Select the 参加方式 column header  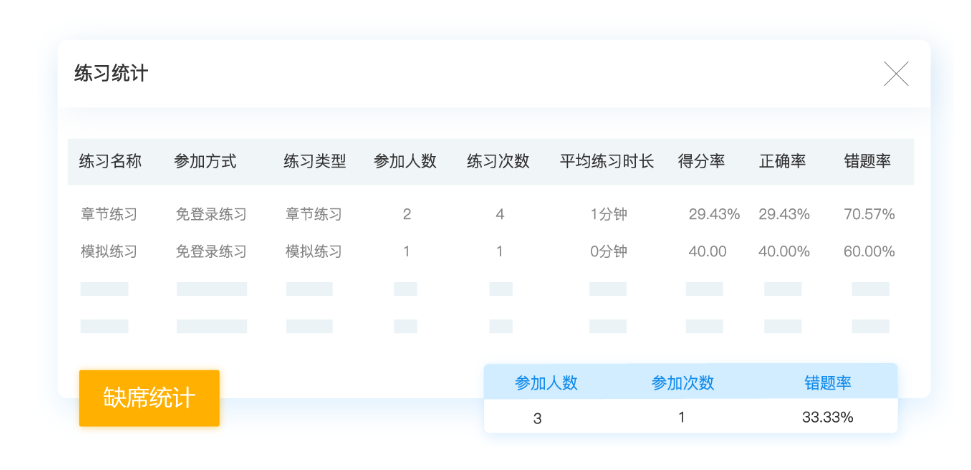(205, 161)
